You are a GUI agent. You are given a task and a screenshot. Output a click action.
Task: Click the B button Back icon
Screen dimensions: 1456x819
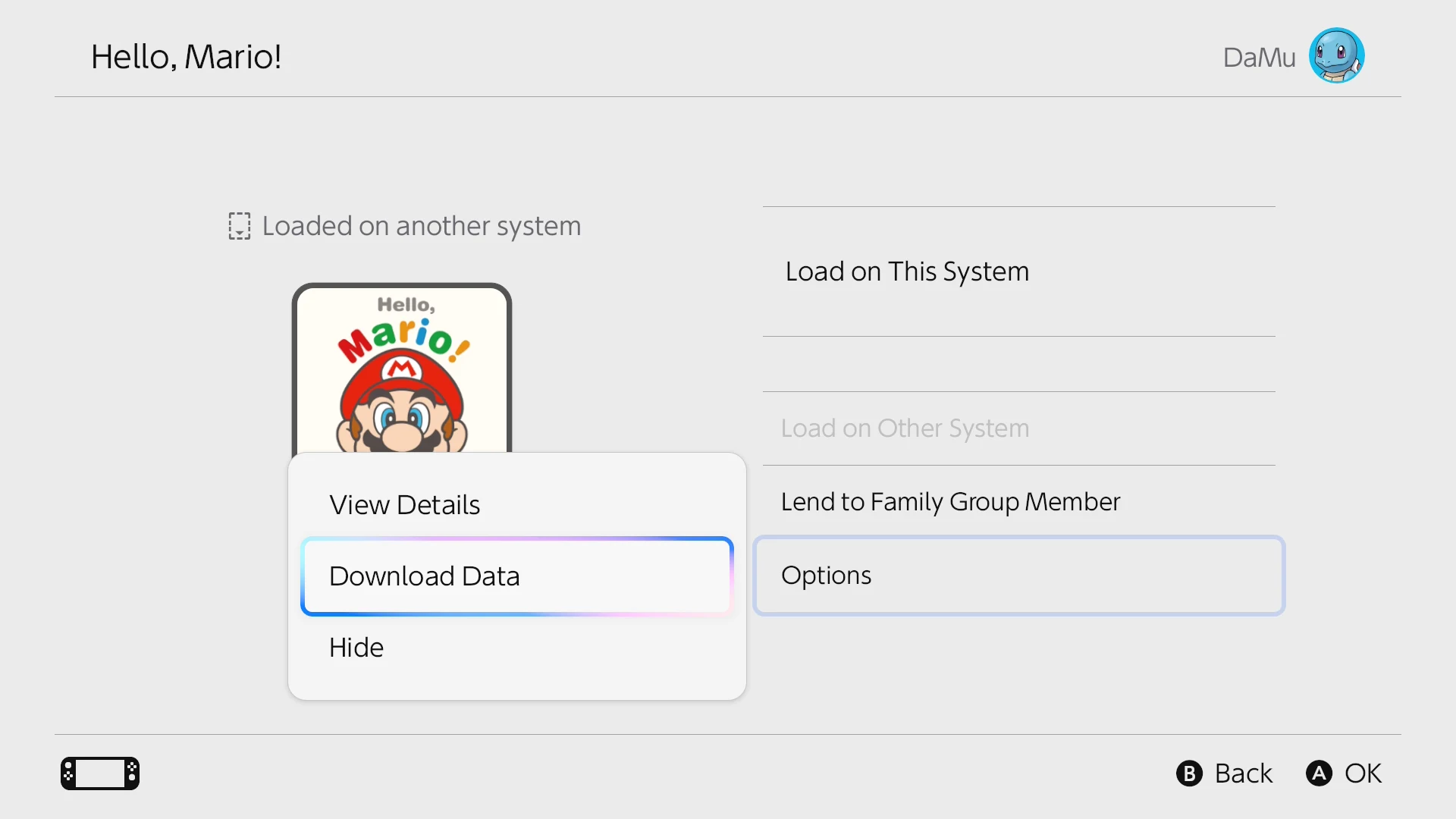[1189, 773]
